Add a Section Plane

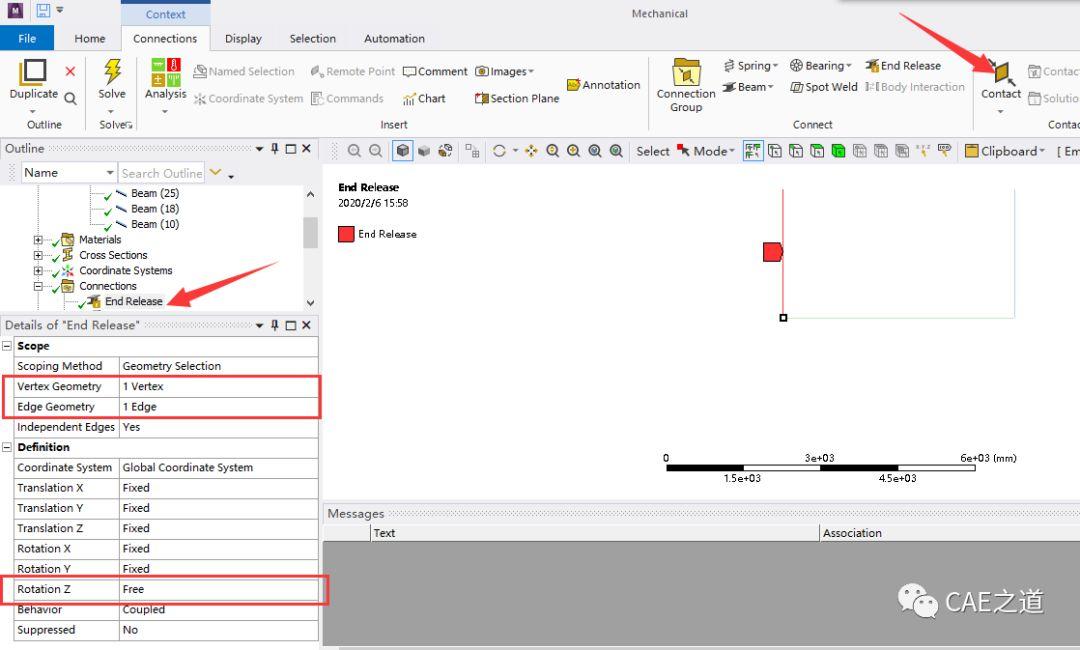point(517,98)
